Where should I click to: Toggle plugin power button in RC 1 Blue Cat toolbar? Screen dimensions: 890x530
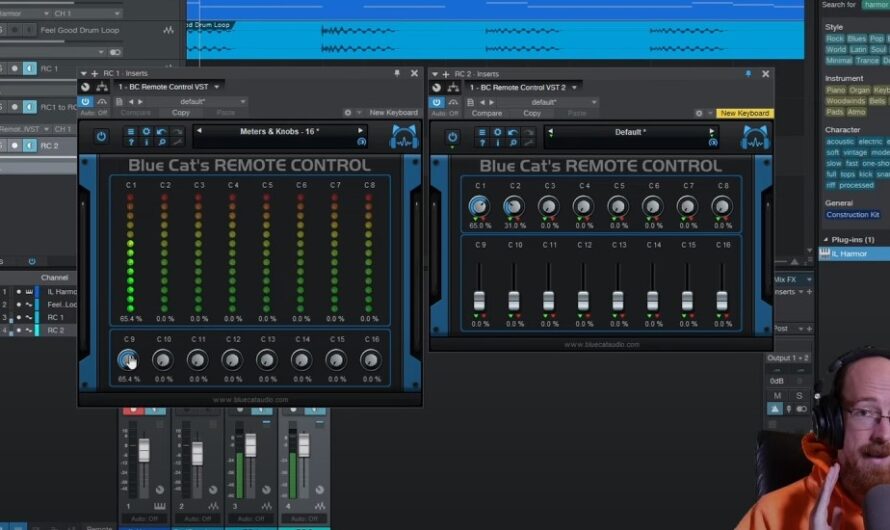[x=101, y=137]
